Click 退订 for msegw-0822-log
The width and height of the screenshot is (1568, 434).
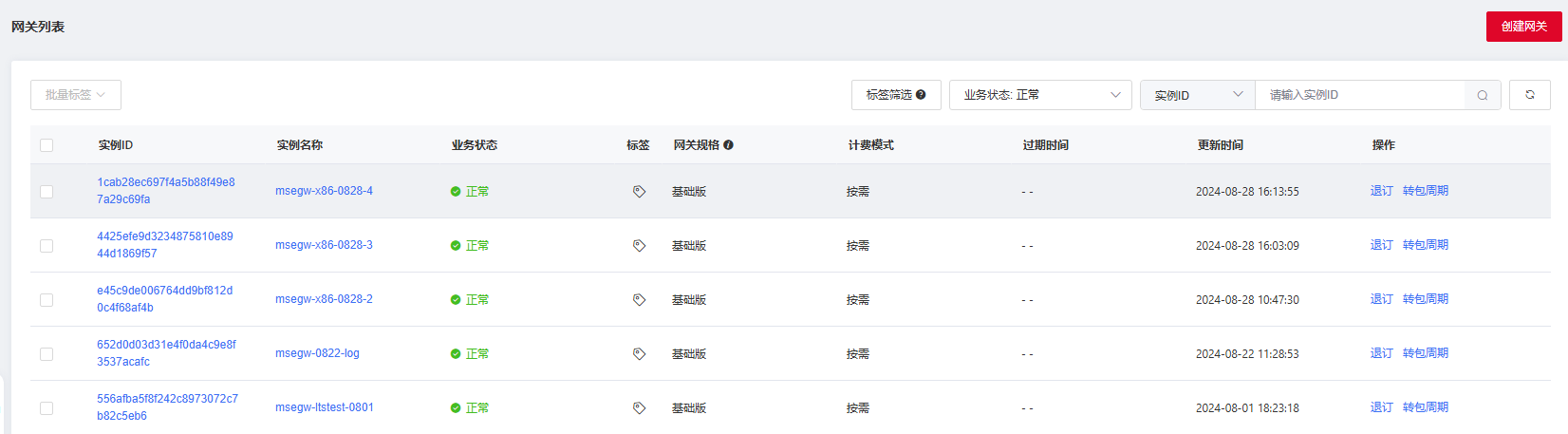point(1382,353)
